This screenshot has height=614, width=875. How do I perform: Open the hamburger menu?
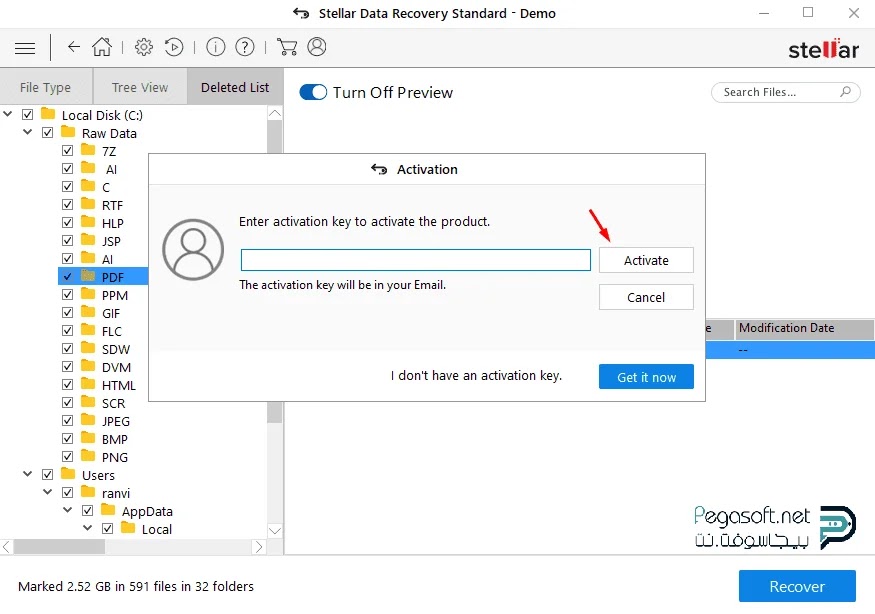point(25,48)
